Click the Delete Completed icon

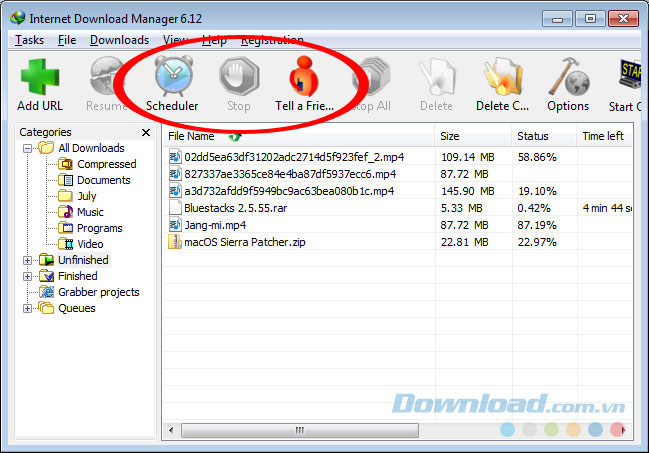tap(502, 77)
